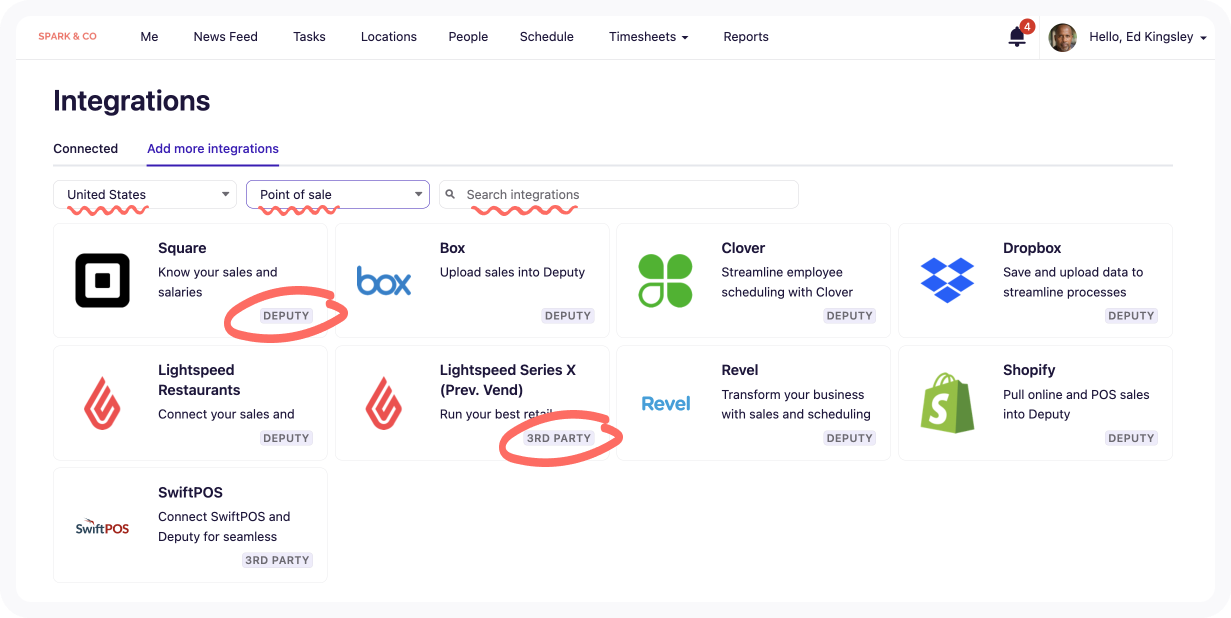This screenshot has width=1231, height=618.
Task: Go to the Me page
Action: click(x=149, y=37)
